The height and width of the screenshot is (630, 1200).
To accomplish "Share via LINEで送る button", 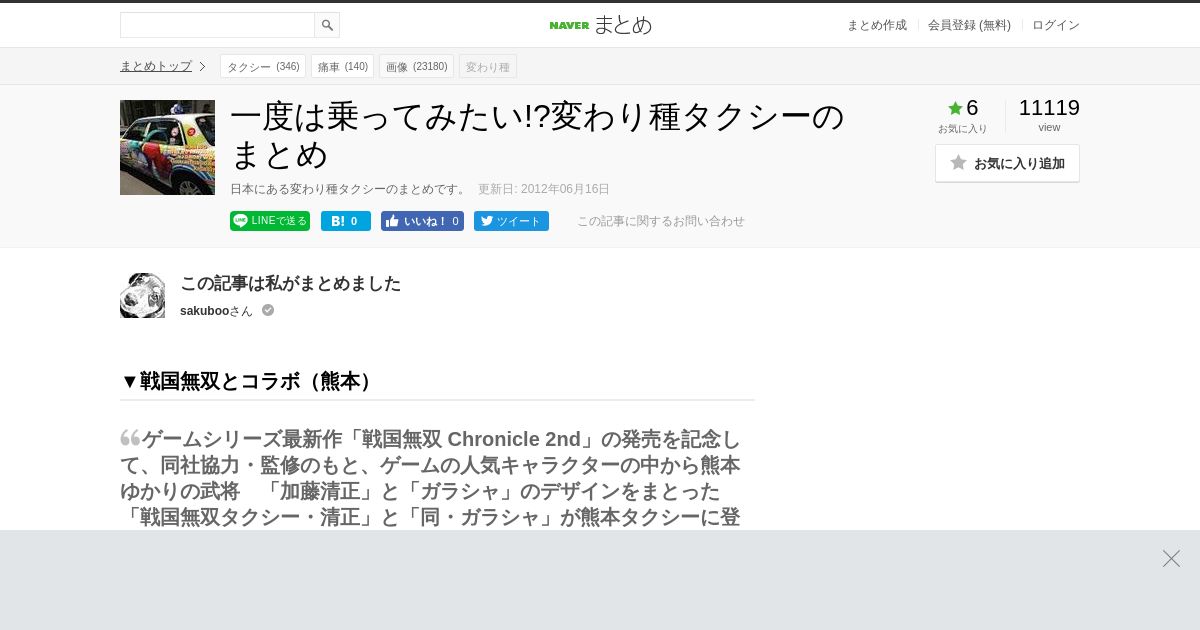I will 270,221.
